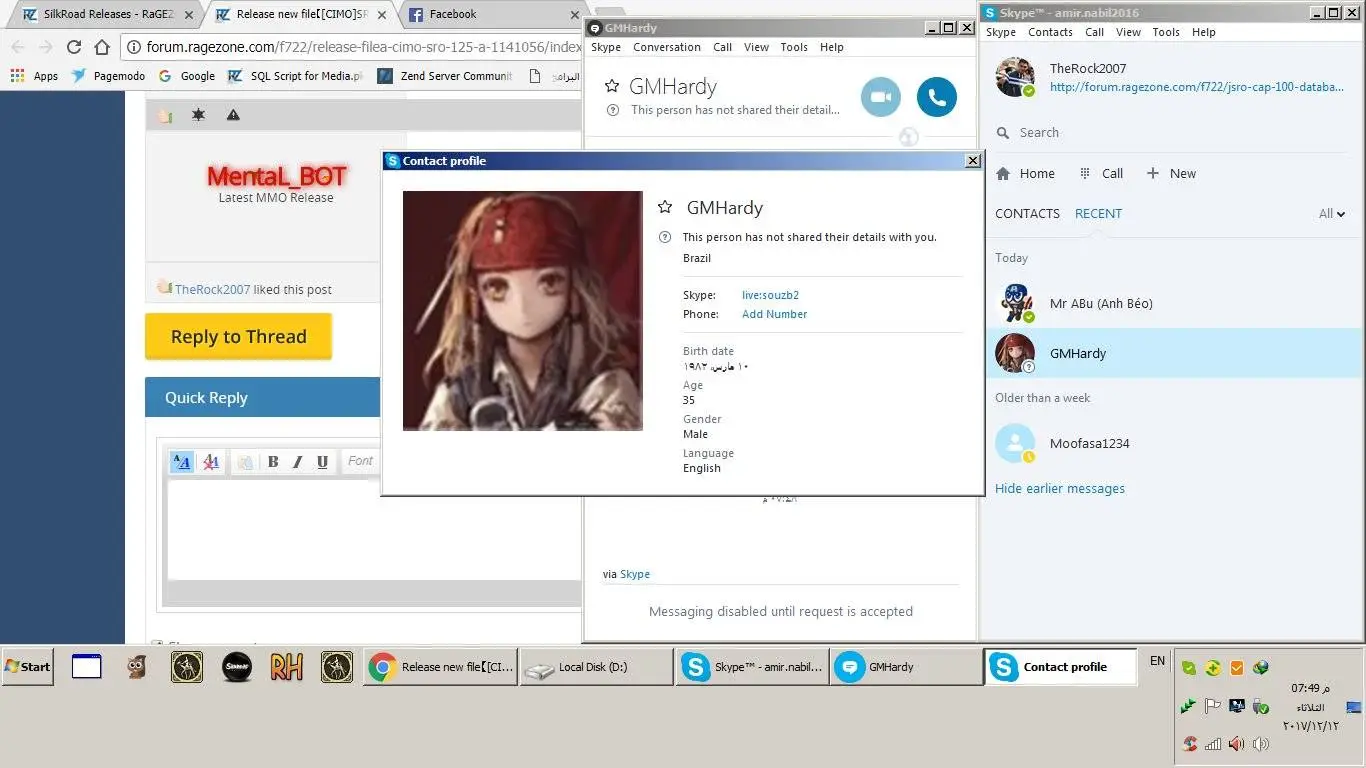Select Mr ABu (Anh Béo) contact

tap(1174, 303)
